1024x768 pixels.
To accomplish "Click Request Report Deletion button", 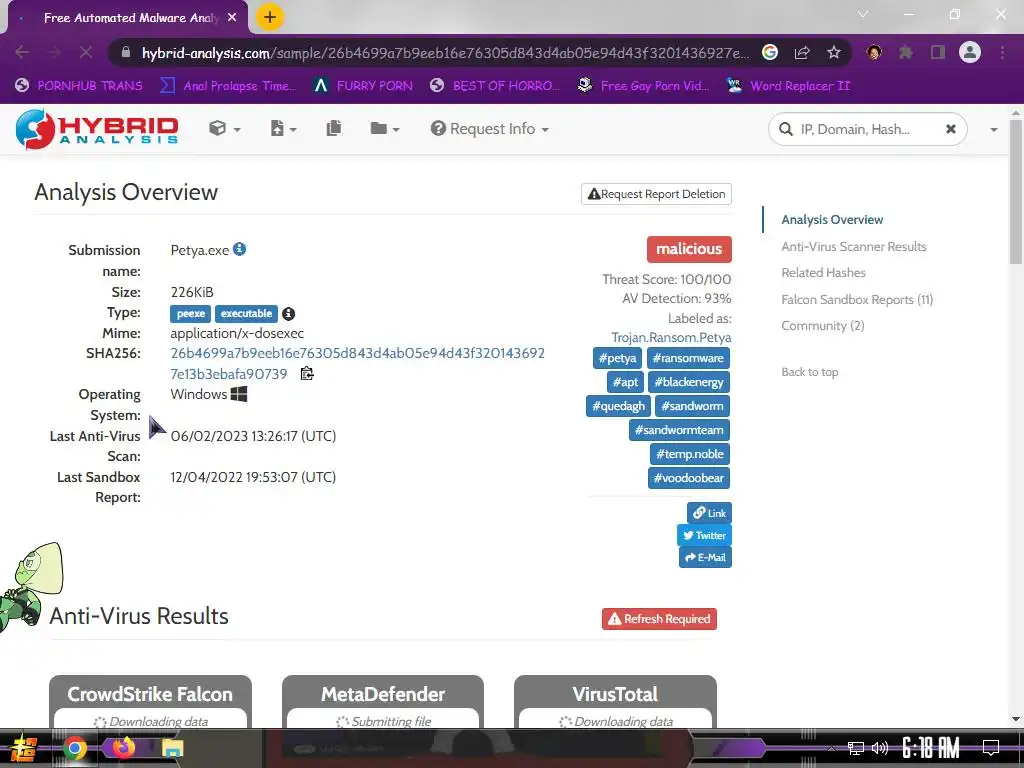I will click(656, 194).
